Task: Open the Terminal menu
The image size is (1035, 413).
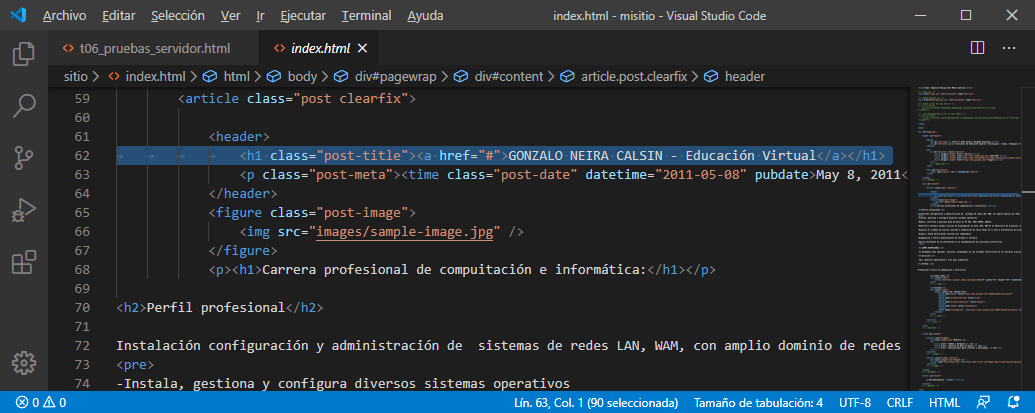Action: (x=366, y=16)
